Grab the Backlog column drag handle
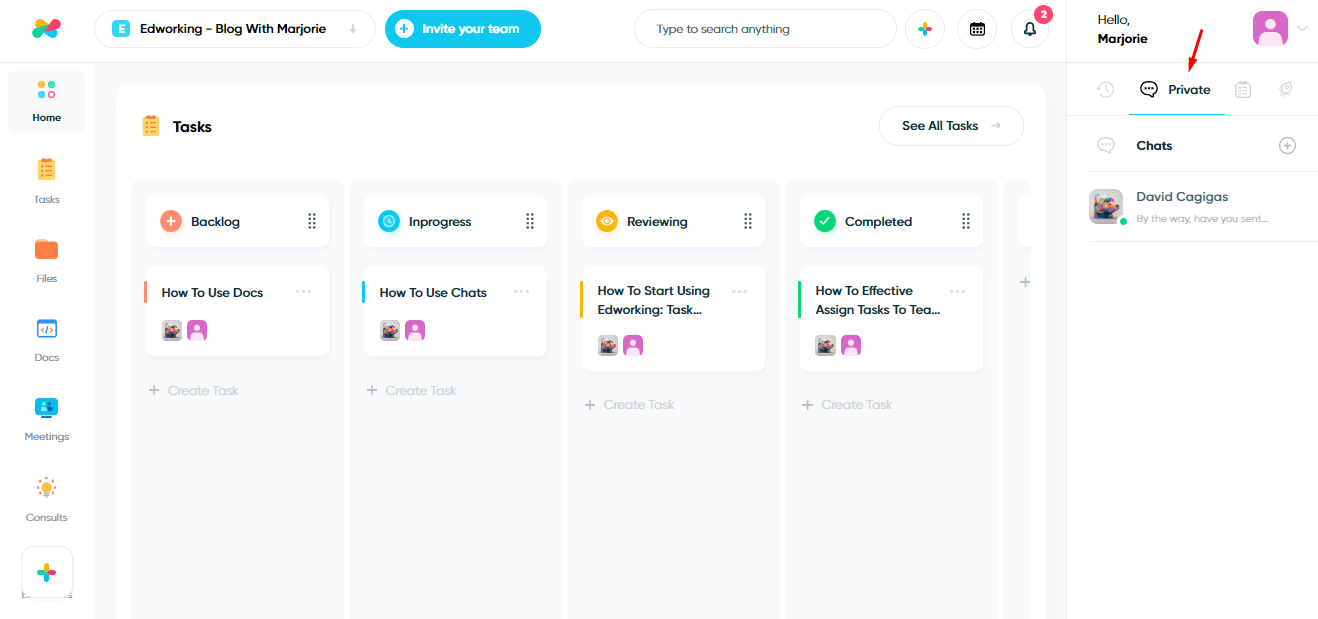 312,221
